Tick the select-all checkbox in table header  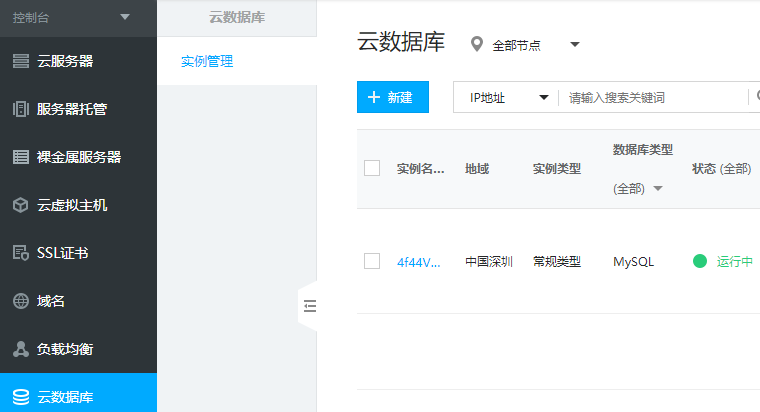[x=372, y=168]
